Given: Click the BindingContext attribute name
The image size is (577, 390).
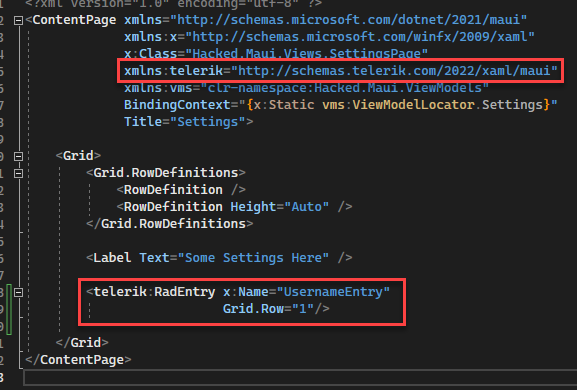Looking at the screenshot, I should [x=177, y=105].
